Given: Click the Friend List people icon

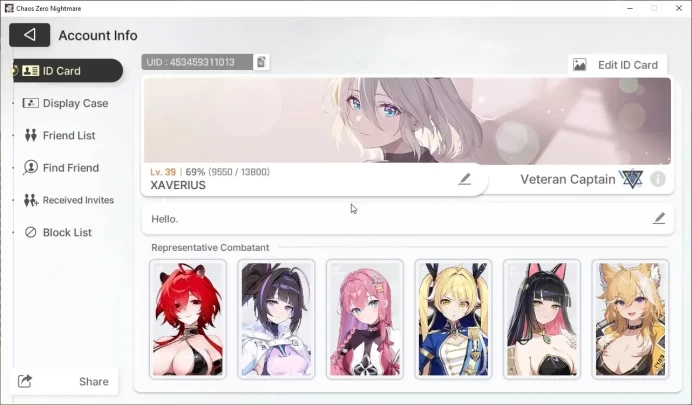Looking at the screenshot, I should (x=30, y=135).
